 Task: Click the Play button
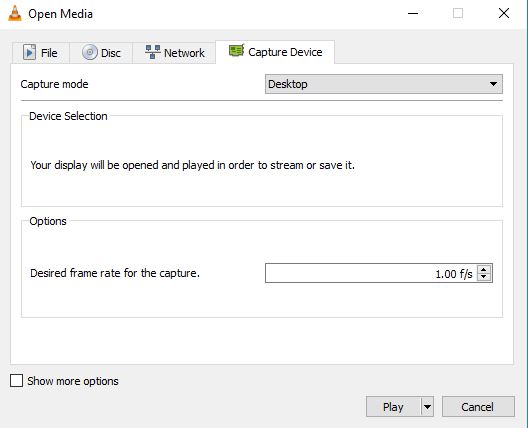coord(393,407)
